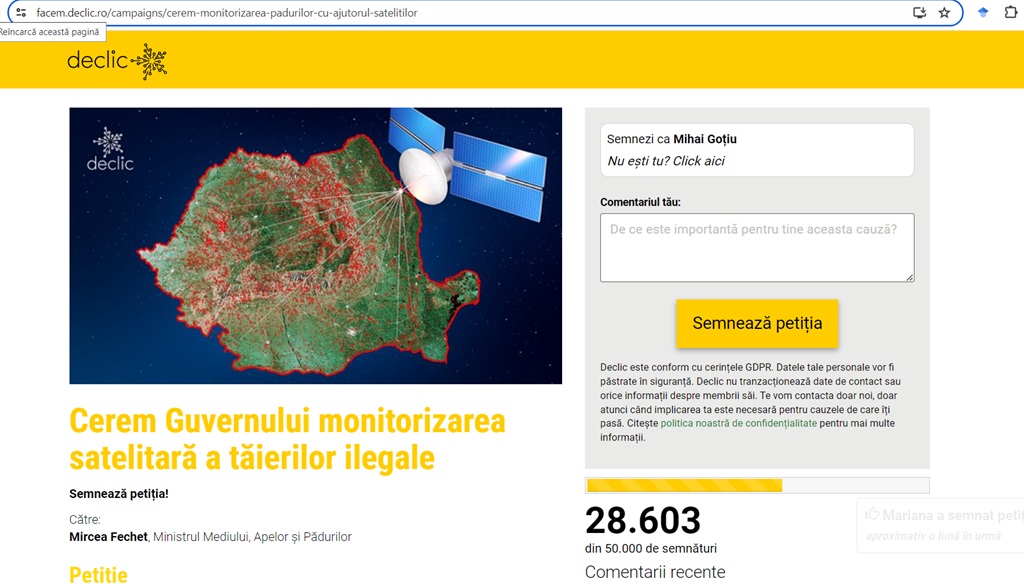1024x584 pixels.
Task: Click the site information icon in address bar
Action: point(21,12)
